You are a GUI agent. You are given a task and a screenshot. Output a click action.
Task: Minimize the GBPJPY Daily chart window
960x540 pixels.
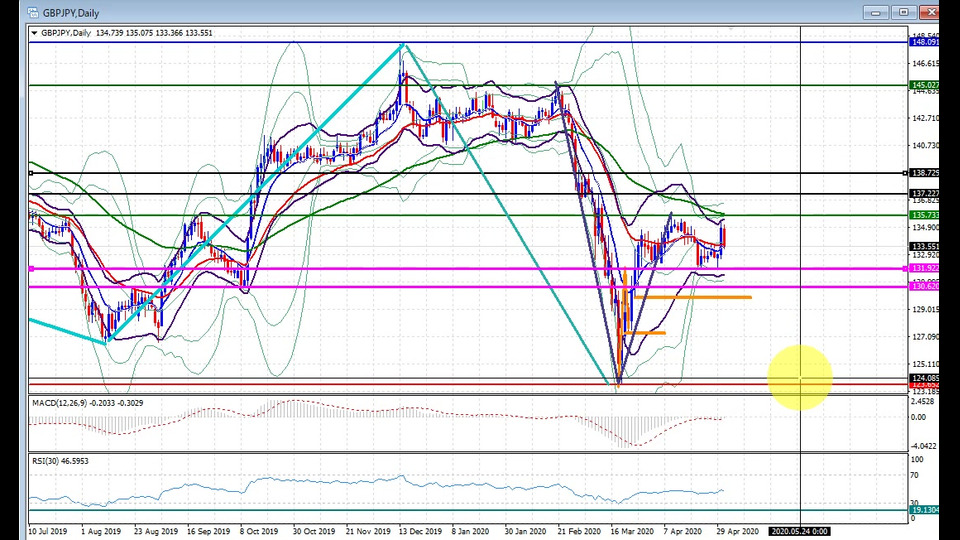[876, 12]
